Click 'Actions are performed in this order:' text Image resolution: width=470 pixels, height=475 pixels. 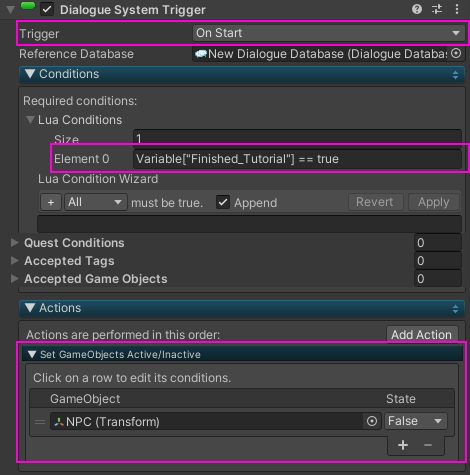(x=123, y=335)
